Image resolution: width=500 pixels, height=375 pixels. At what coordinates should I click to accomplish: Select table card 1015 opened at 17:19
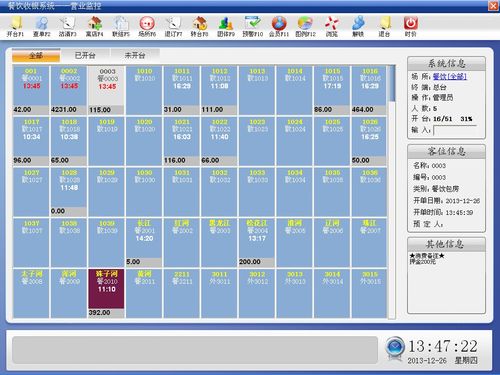[332, 90]
